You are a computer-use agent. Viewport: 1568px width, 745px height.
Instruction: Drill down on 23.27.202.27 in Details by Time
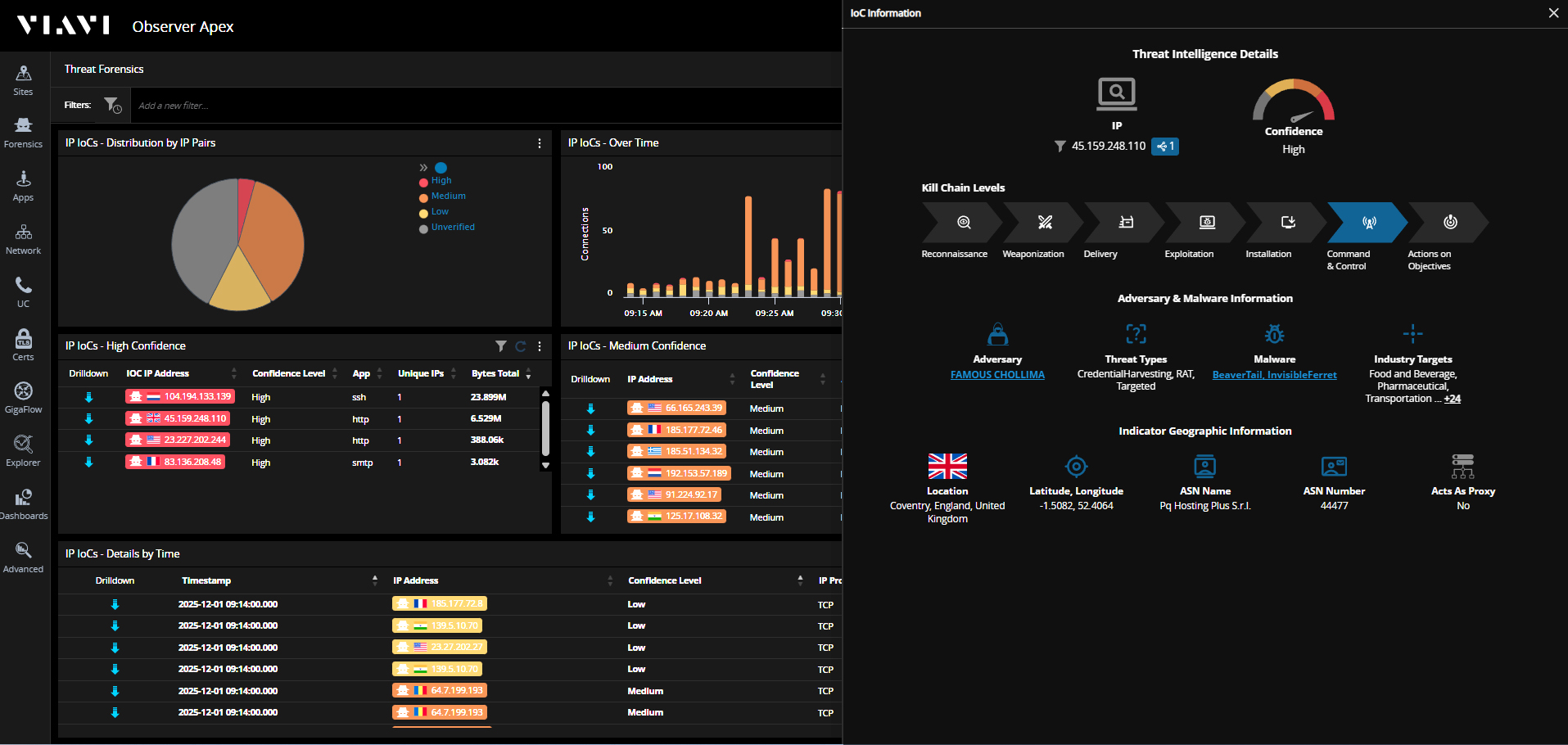click(115, 648)
